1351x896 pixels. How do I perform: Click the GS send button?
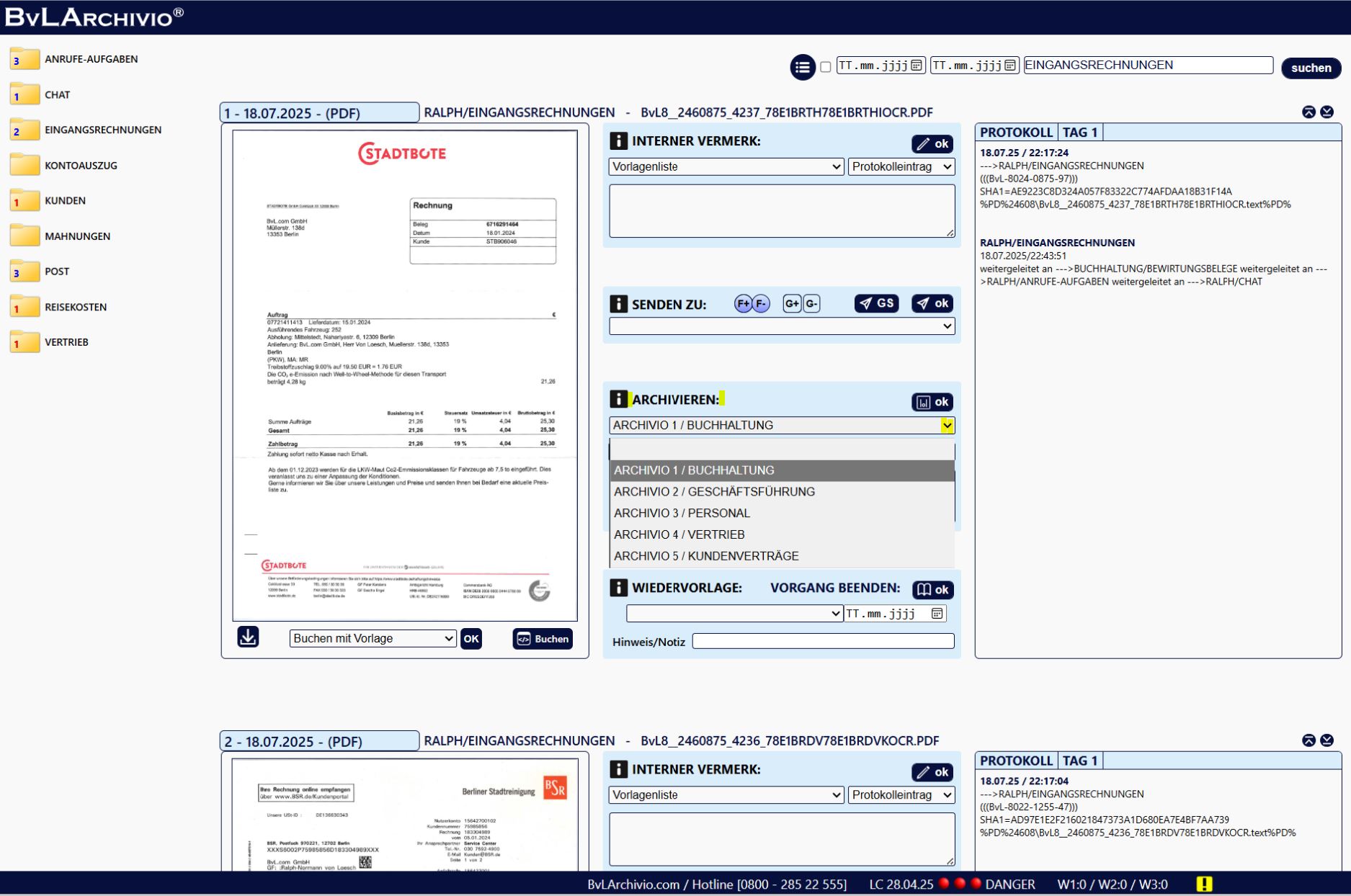click(x=876, y=304)
